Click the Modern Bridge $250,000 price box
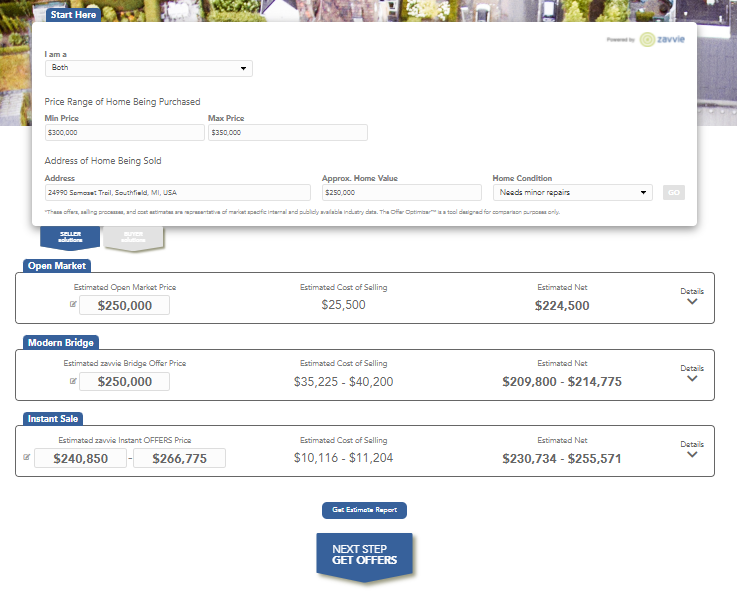This screenshot has height=592, width=737. pyautogui.click(x=125, y=382)
